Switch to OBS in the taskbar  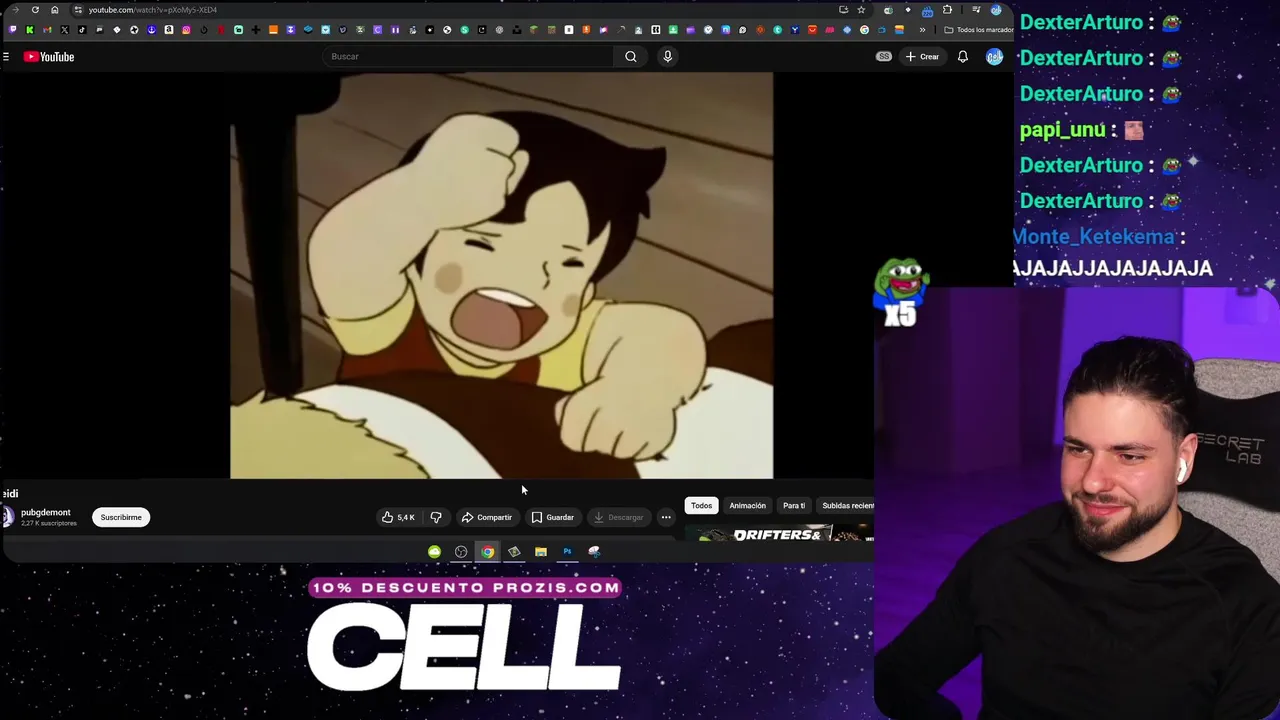pos(461,552)
